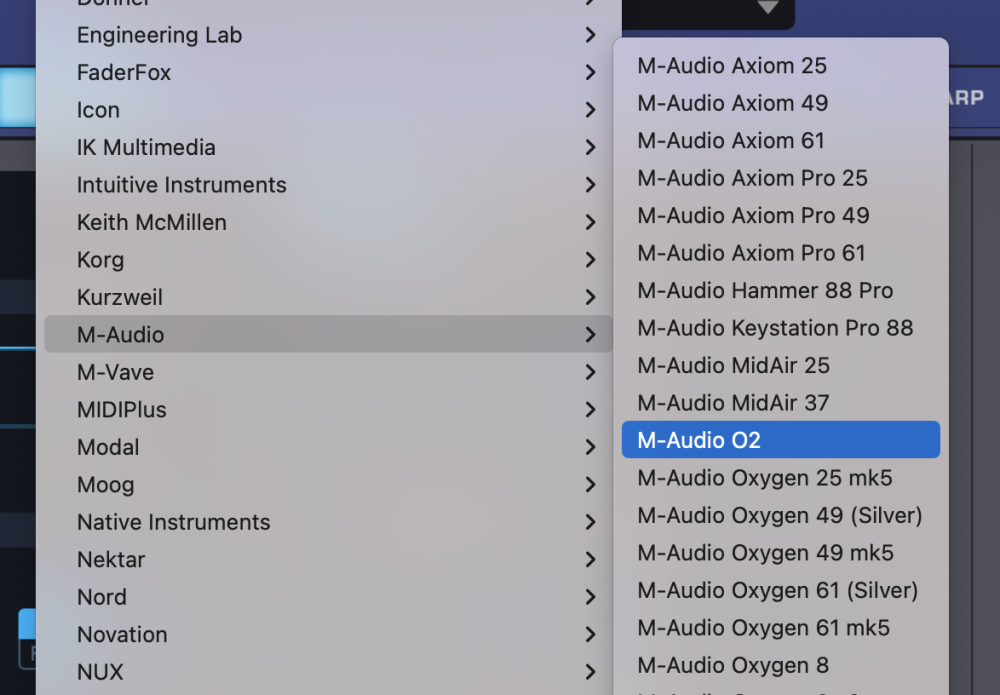Select M-Audio O2 from the submenu
Image resolution: width=1000 pixels, height=695 pixels.
[780, 440]
